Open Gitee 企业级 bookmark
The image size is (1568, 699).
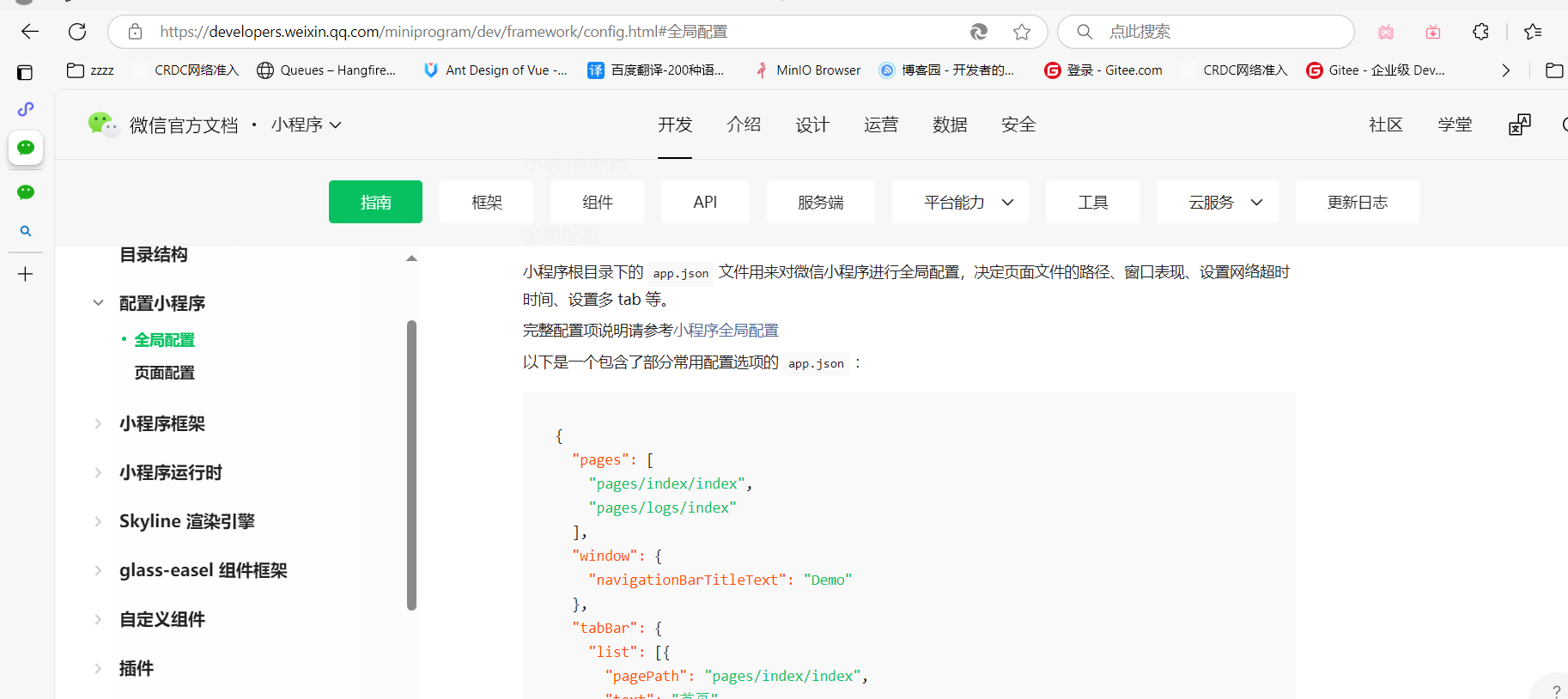[1376, 70]
